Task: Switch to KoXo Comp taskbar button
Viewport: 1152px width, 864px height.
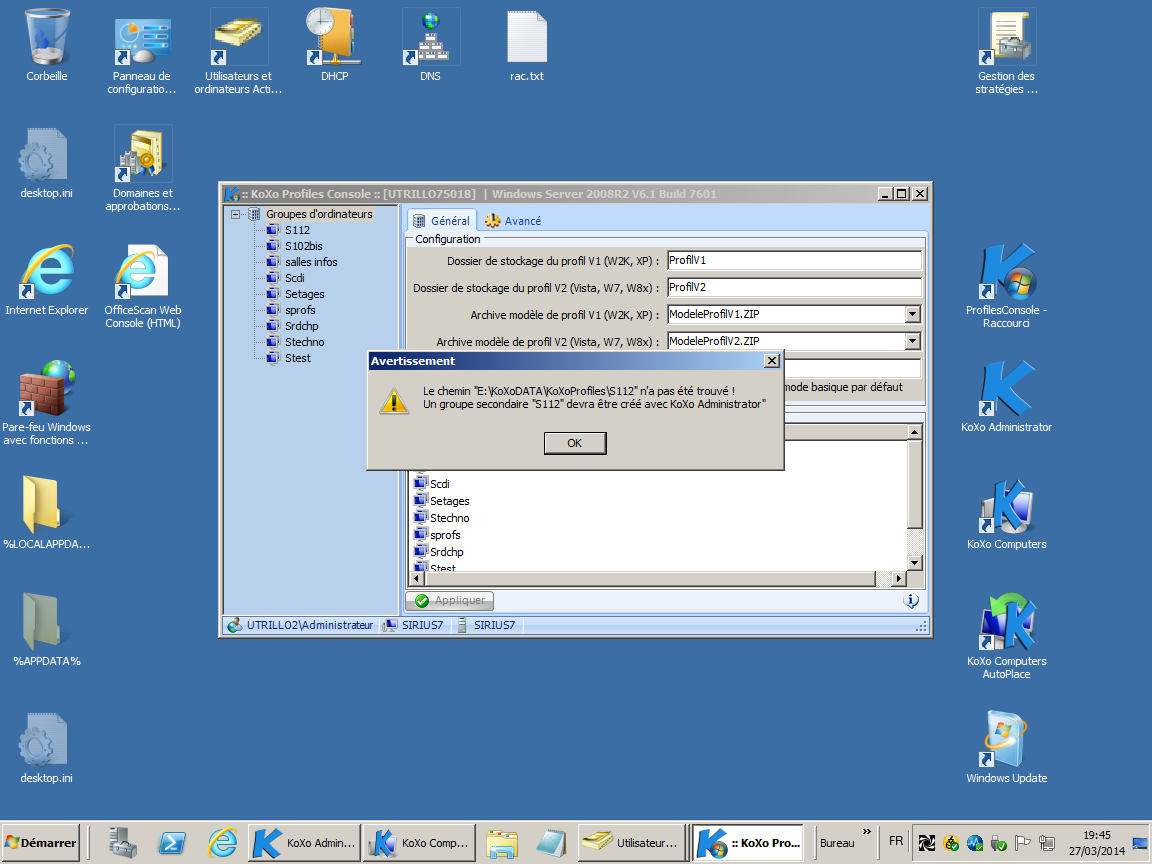Action: coord(420,843)
